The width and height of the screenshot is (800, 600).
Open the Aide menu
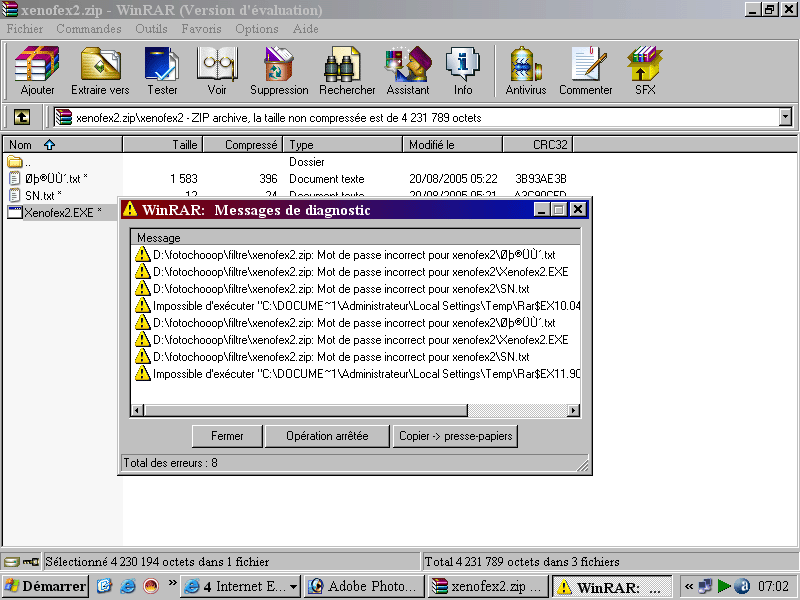[305, 29]
